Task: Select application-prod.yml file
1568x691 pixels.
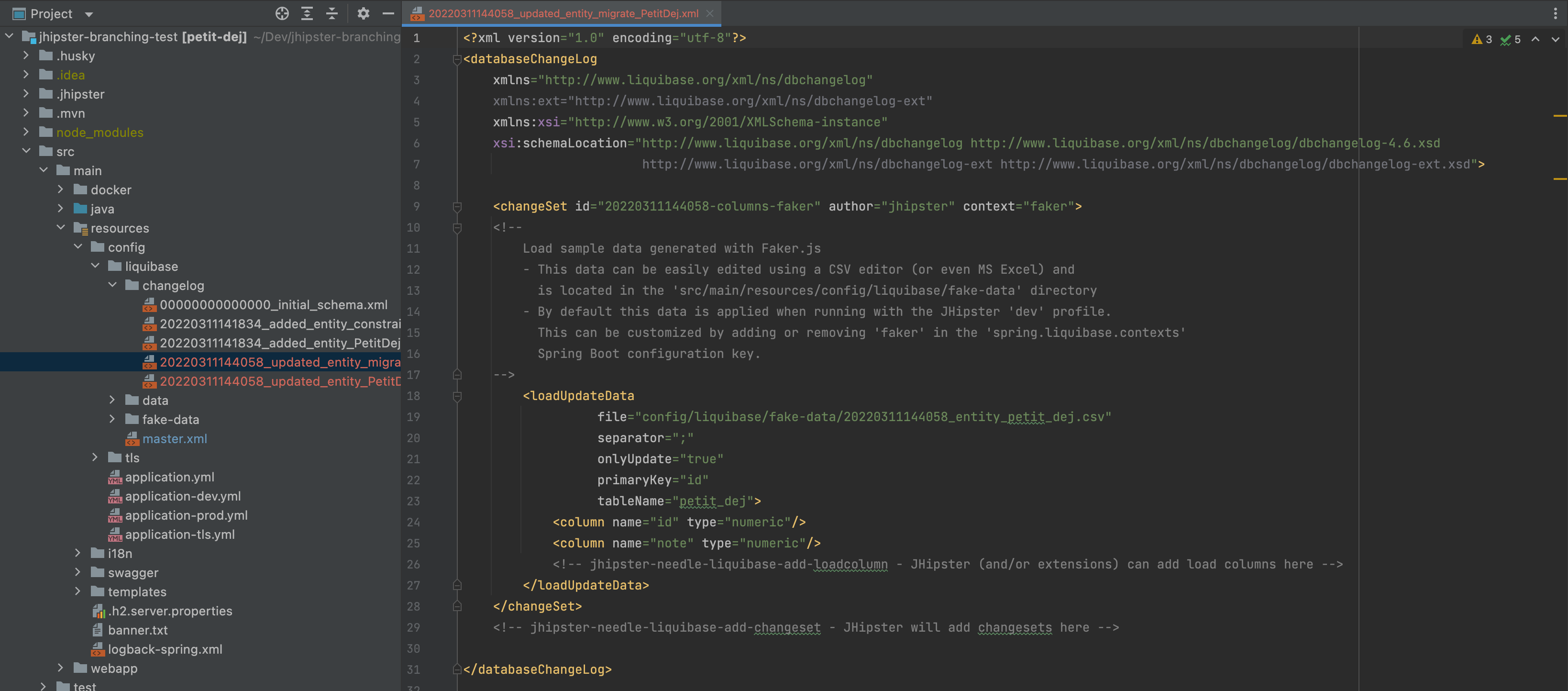Action: (186, 515)
